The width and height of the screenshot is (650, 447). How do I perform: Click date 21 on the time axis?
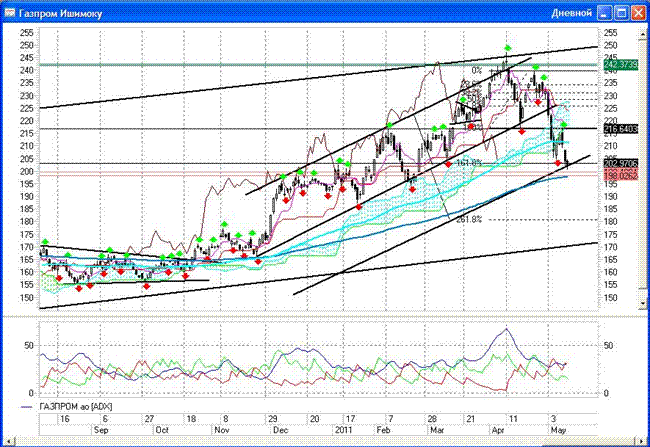pyautogui.click(x=470, y=419)
